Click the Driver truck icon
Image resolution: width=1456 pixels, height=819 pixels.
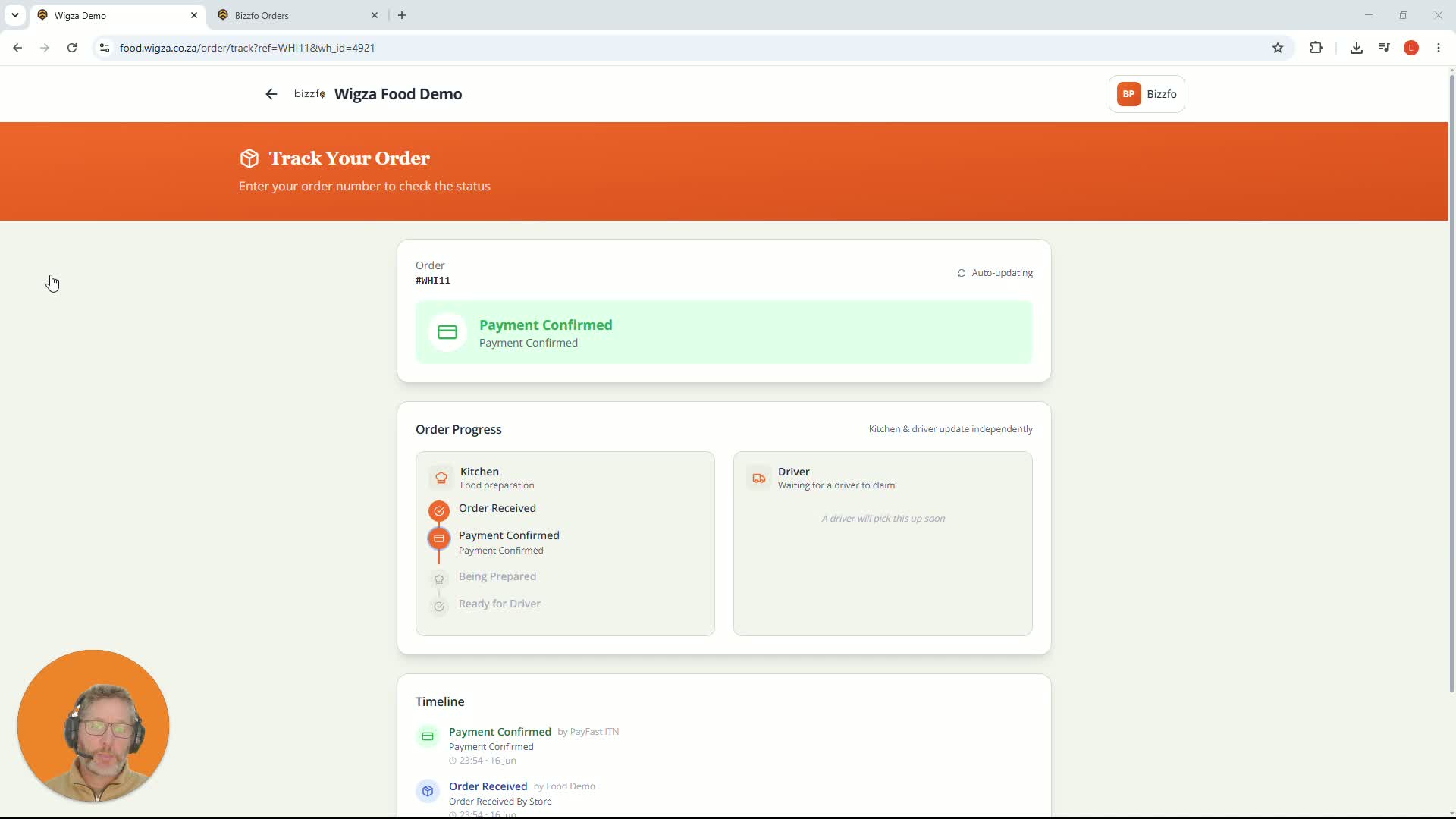(759, 478)
